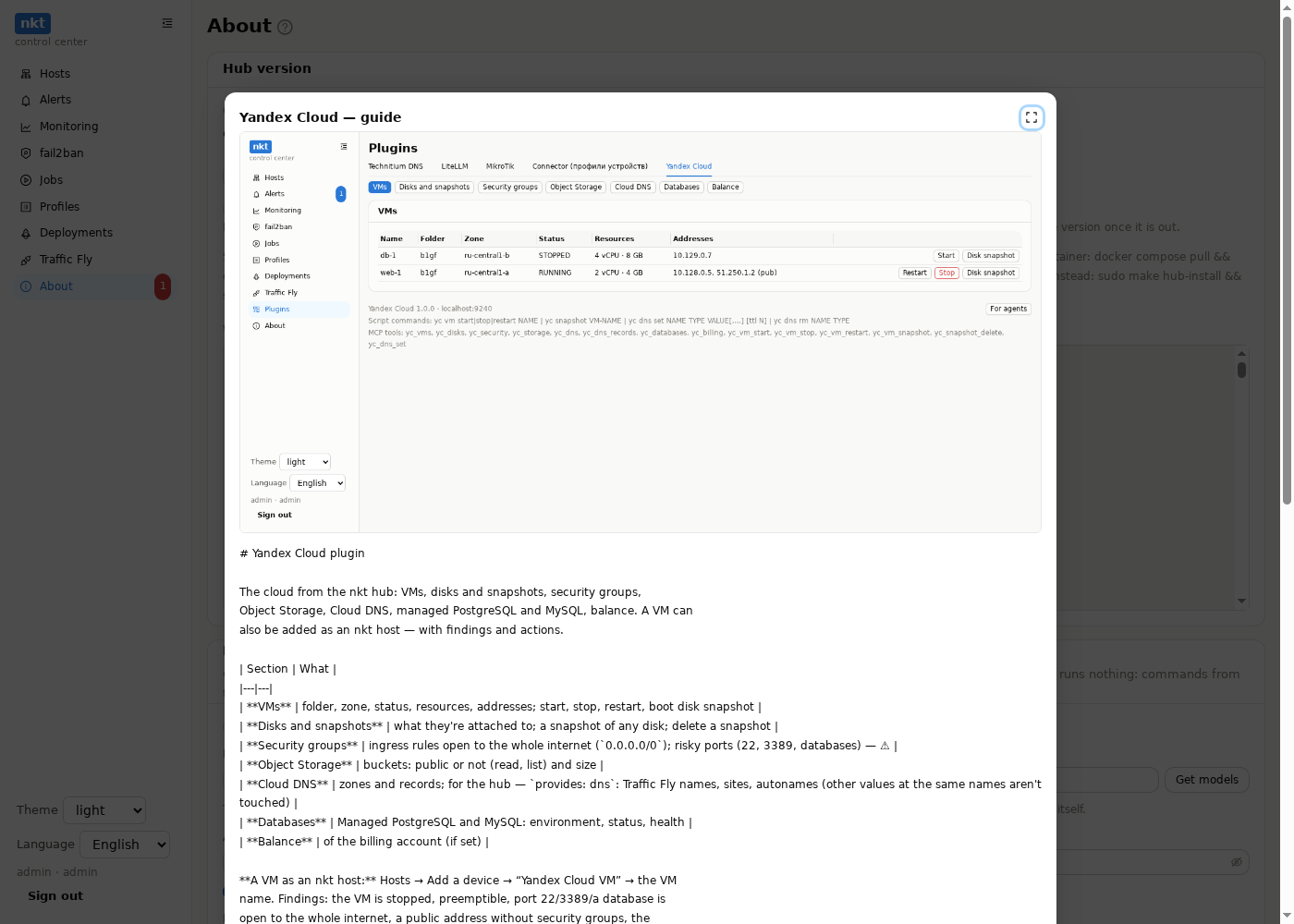Open Deployments from the sidebar
This screenshot has height=924, width=1294.
pos(94,233)
